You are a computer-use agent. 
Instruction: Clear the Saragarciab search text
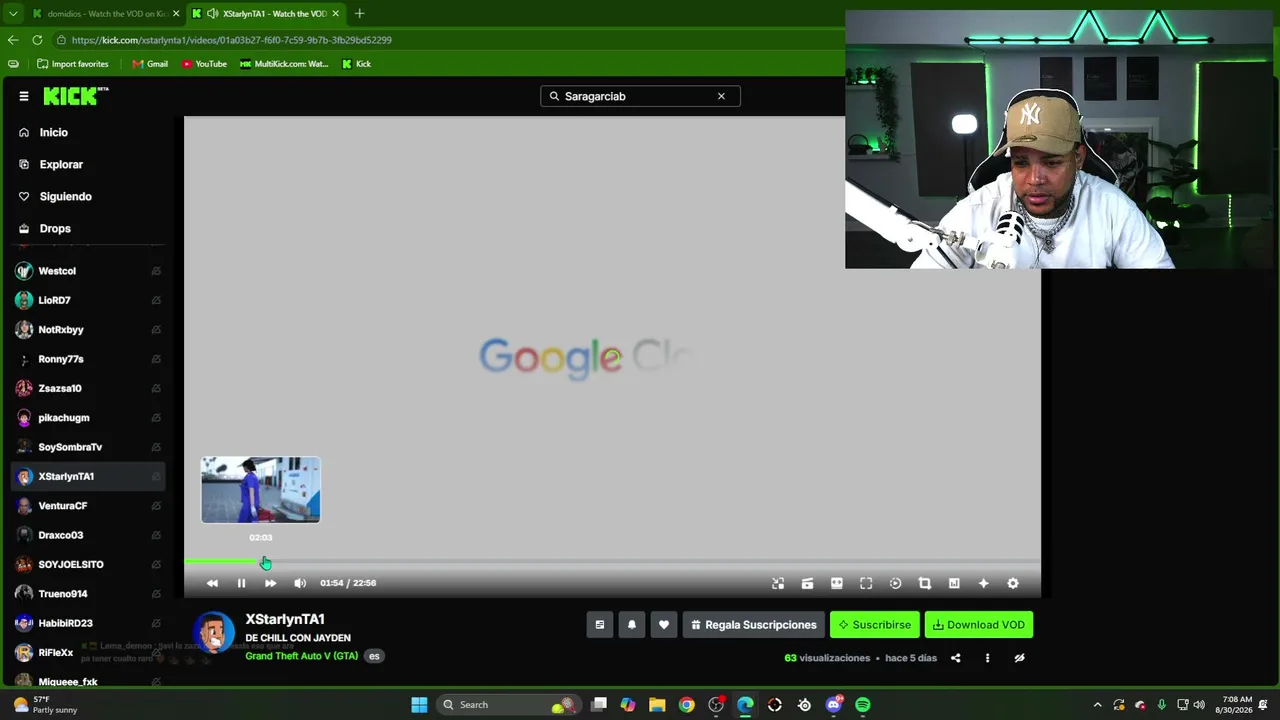[721, 96]
